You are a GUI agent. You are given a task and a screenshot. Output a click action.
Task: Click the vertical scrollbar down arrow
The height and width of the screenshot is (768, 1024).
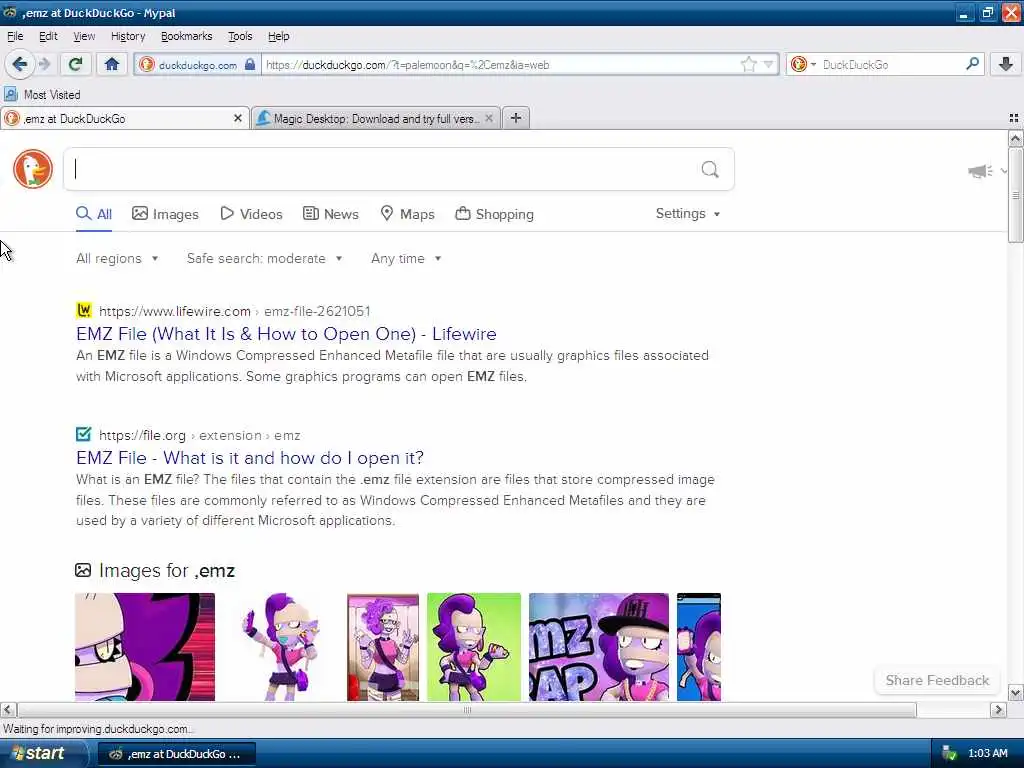click(1015, 693)
